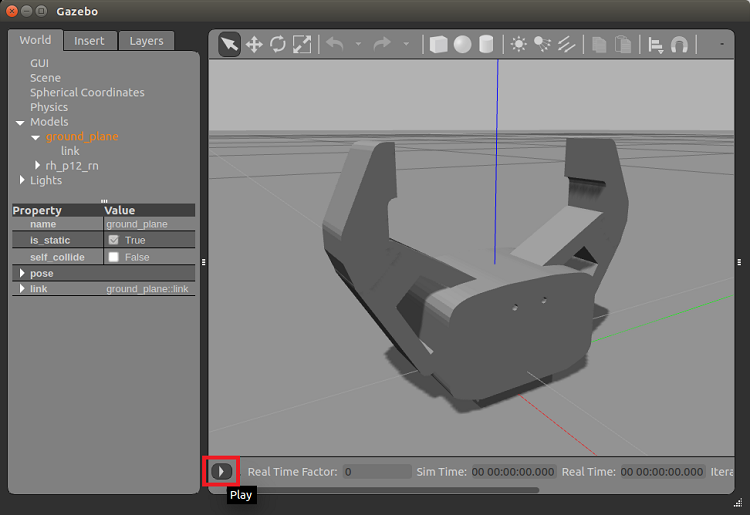Enable the snap magnet tool
The height and width of the screenshot is (515, 750).
point(680,44)
